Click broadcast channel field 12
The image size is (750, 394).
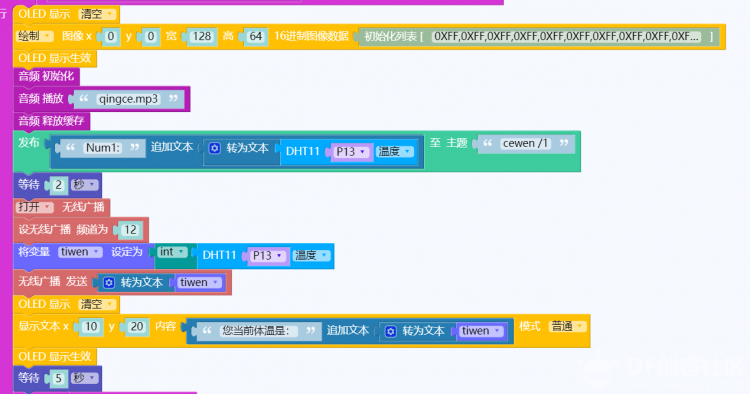pyautogui.click(x=130, y=230)
